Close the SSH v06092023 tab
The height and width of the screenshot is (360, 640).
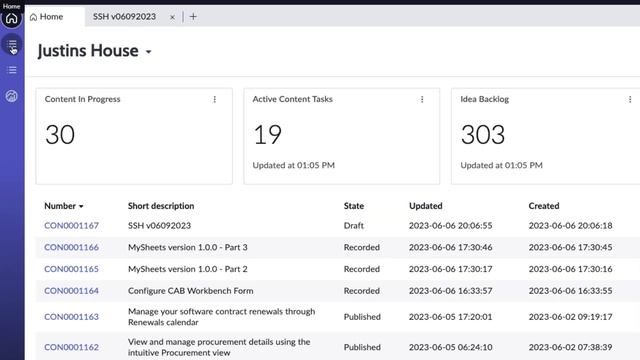172,17
